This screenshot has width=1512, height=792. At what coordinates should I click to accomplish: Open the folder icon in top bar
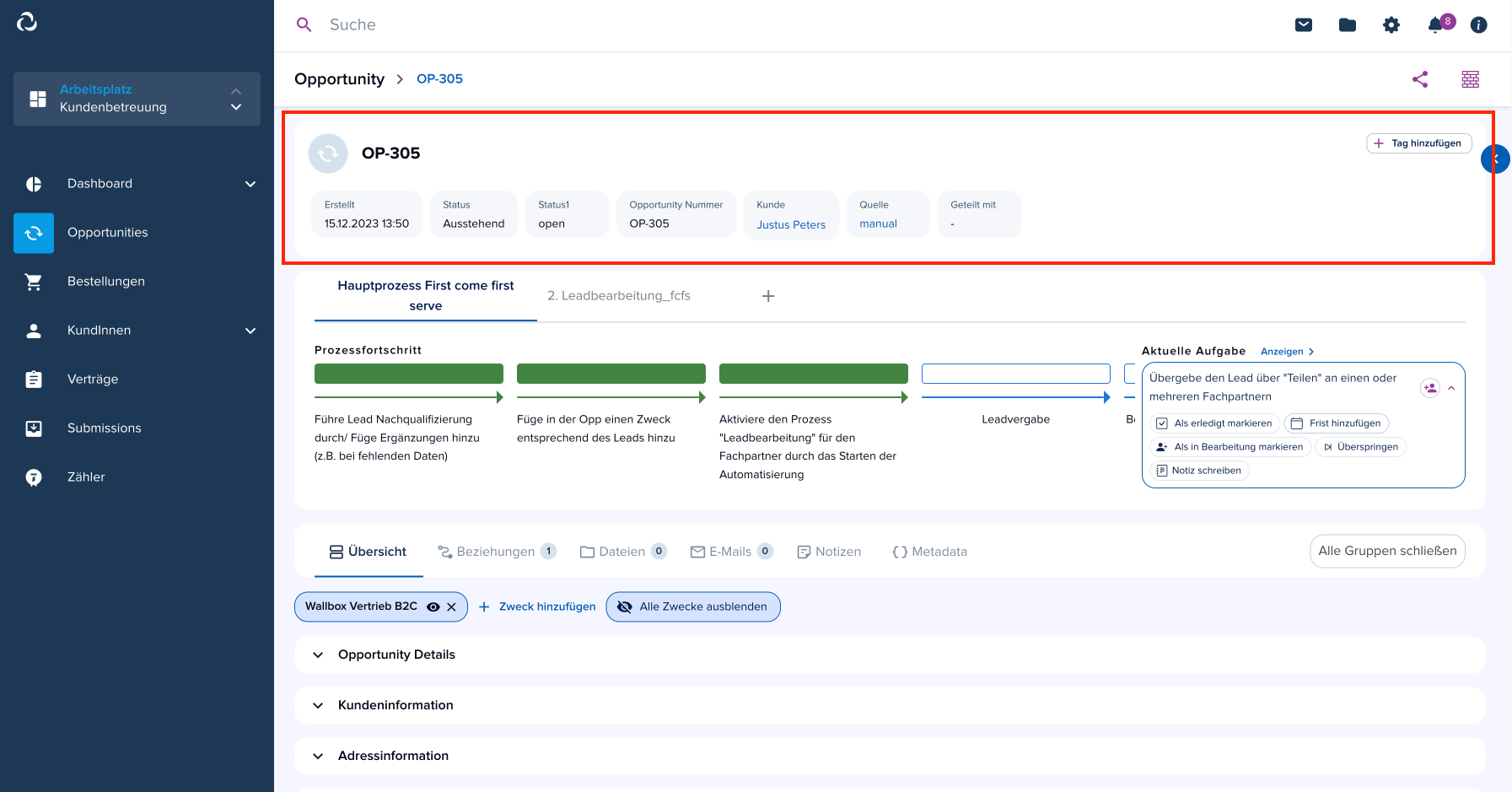[x=1348, y=24]
